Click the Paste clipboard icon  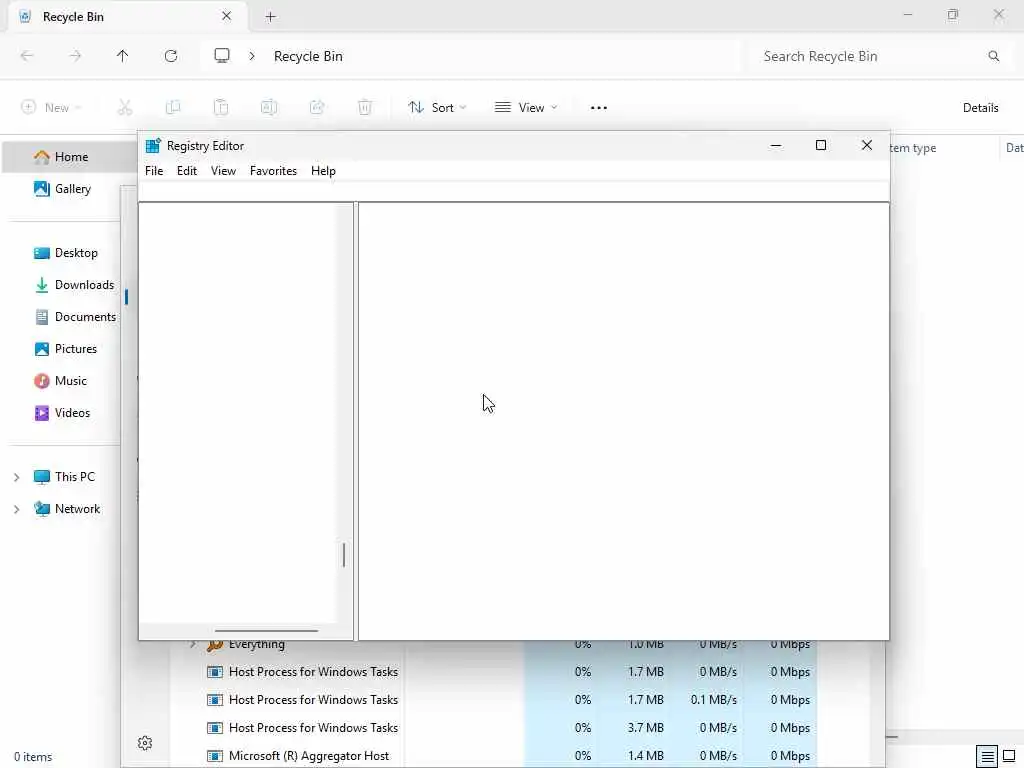221,108
